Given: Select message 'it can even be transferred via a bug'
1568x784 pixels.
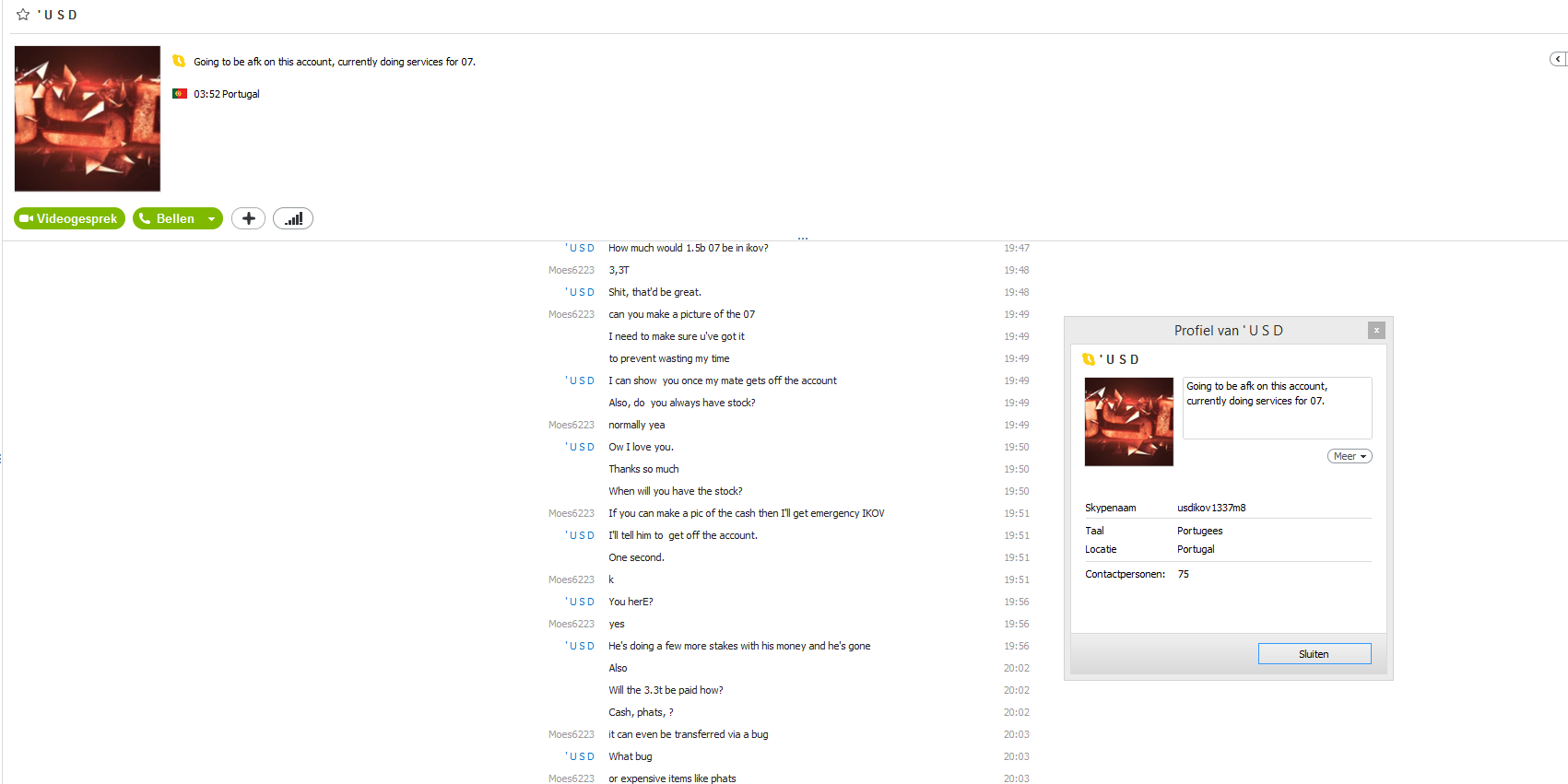Looking at the screenshot, I should pyautogui.click(x=689, y=734).
